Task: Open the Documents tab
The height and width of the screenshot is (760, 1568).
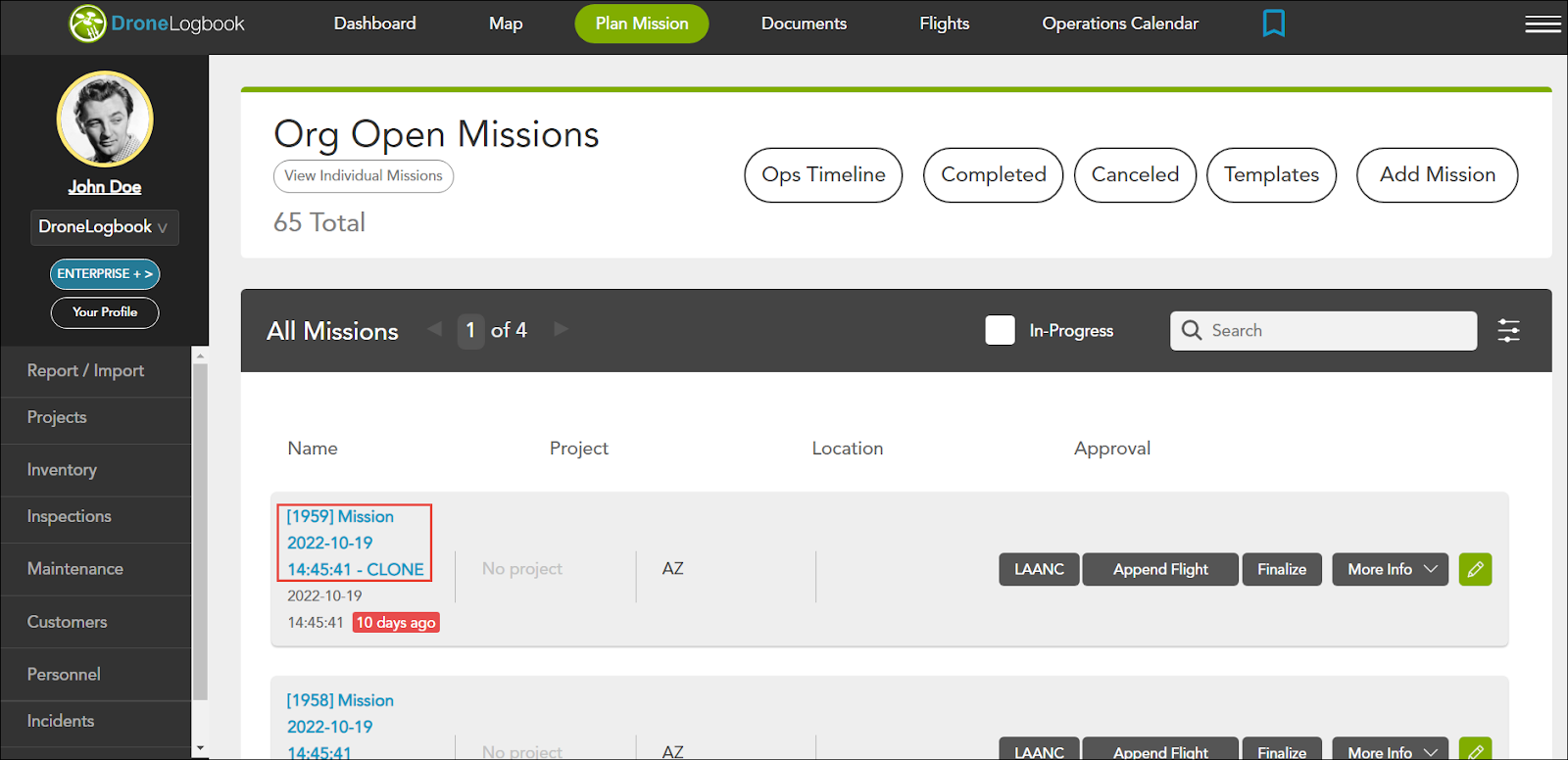Action: click(804, 24)
